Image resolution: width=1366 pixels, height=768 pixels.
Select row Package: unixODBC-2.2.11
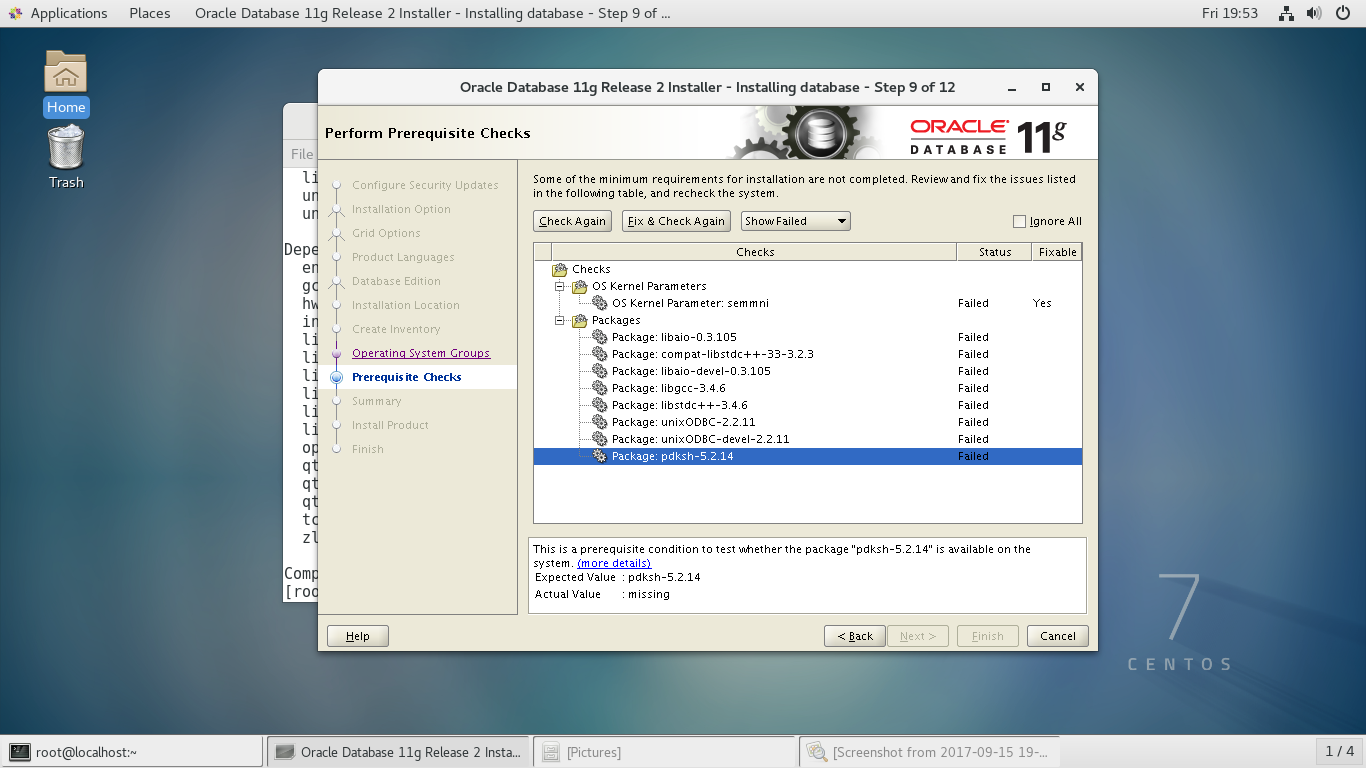(x=808, y=422)
